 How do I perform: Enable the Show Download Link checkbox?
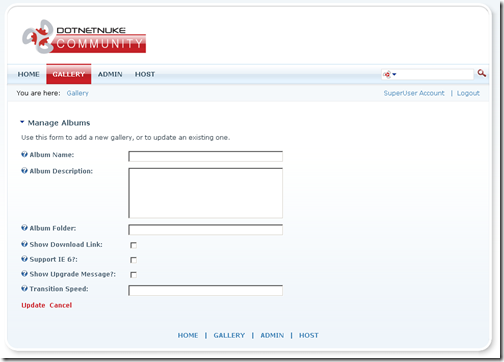133,245
